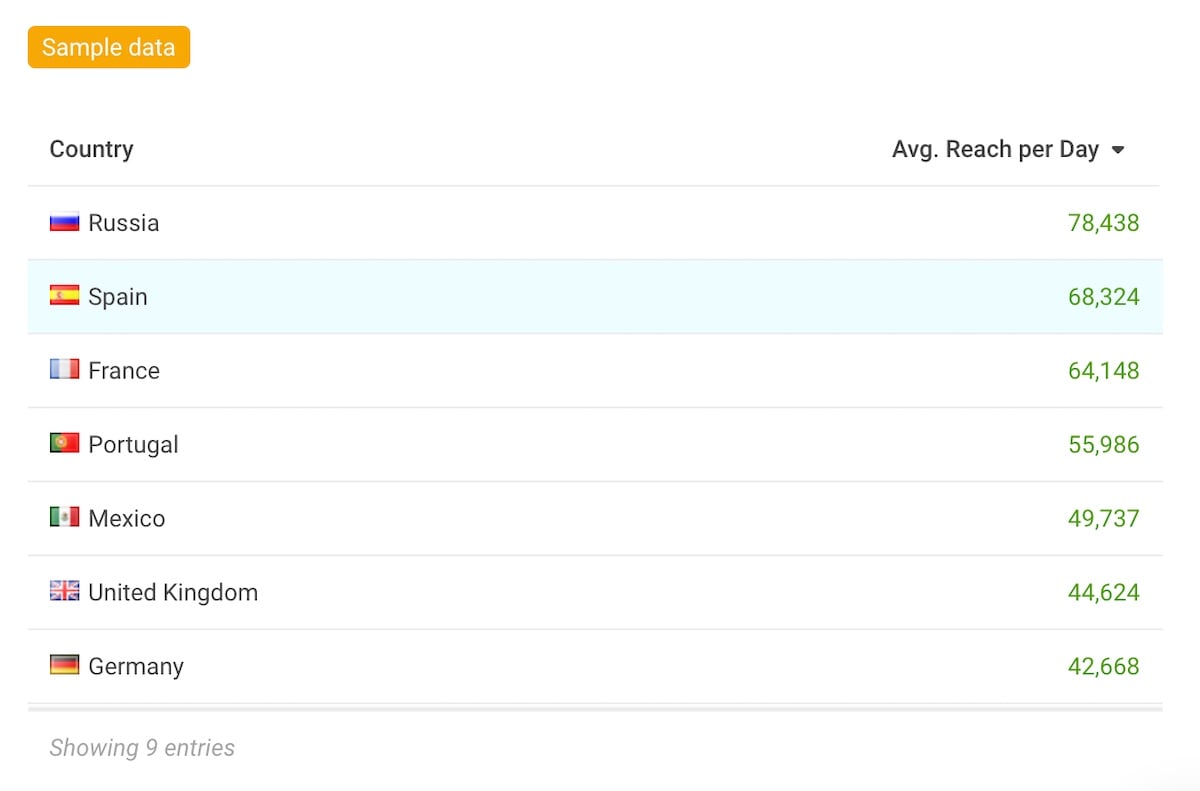Screen dimensions: 1200x791
Task: Click the Spain flag icon
Action: click(64, 297)
